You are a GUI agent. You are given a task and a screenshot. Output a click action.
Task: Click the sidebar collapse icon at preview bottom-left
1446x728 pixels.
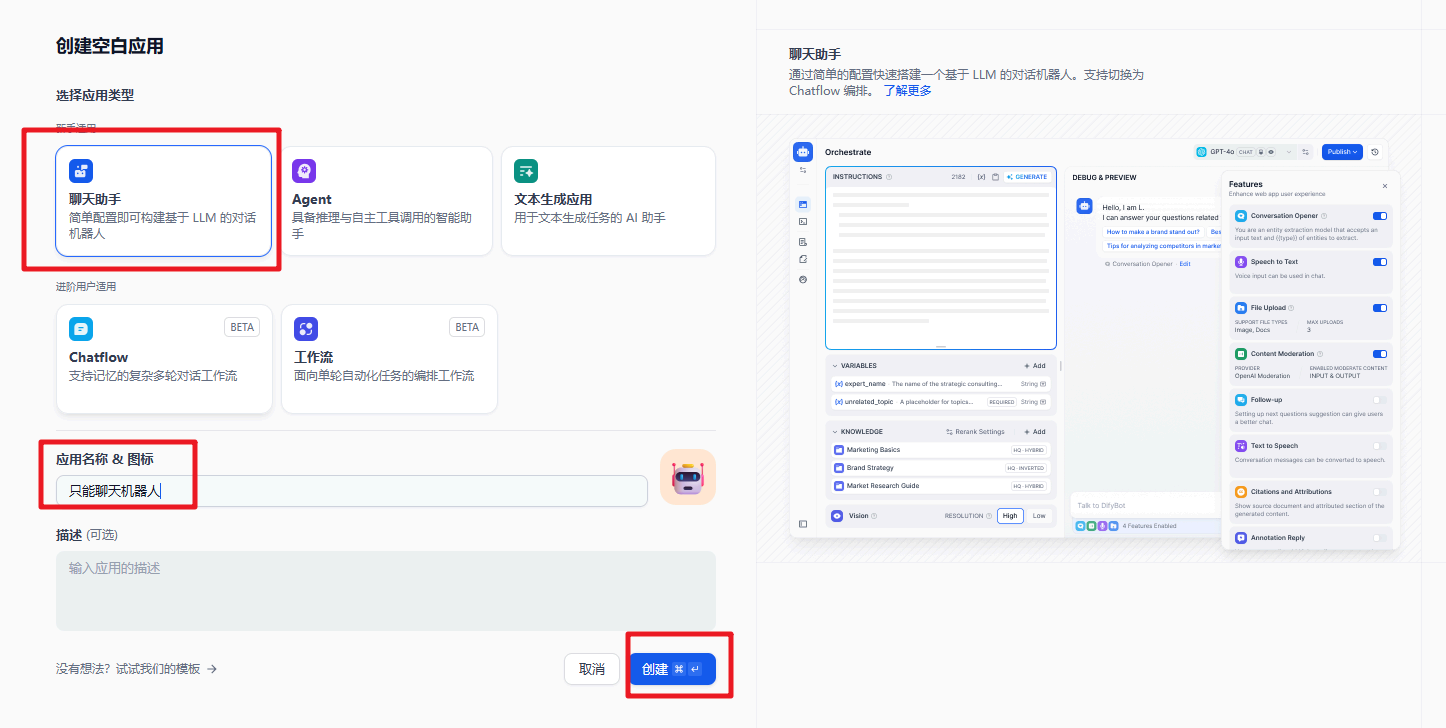(x=803, y=524)
